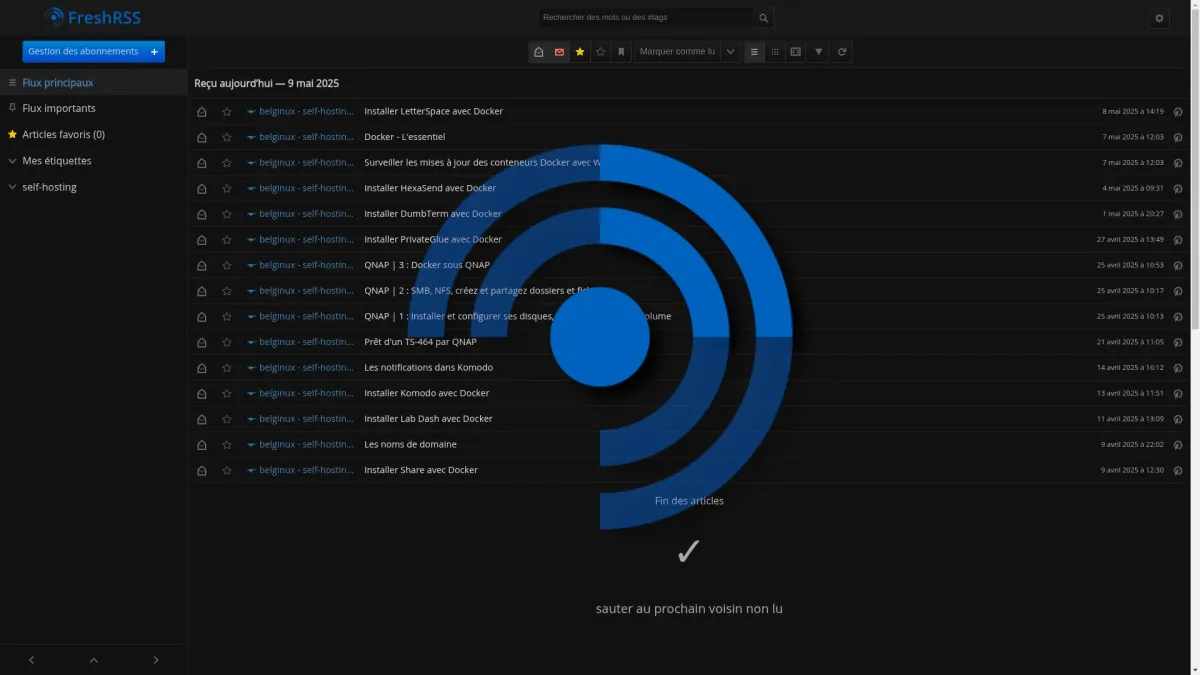
Task: Star 'Installer HexaSend avec Docker'
Action: 227,189
